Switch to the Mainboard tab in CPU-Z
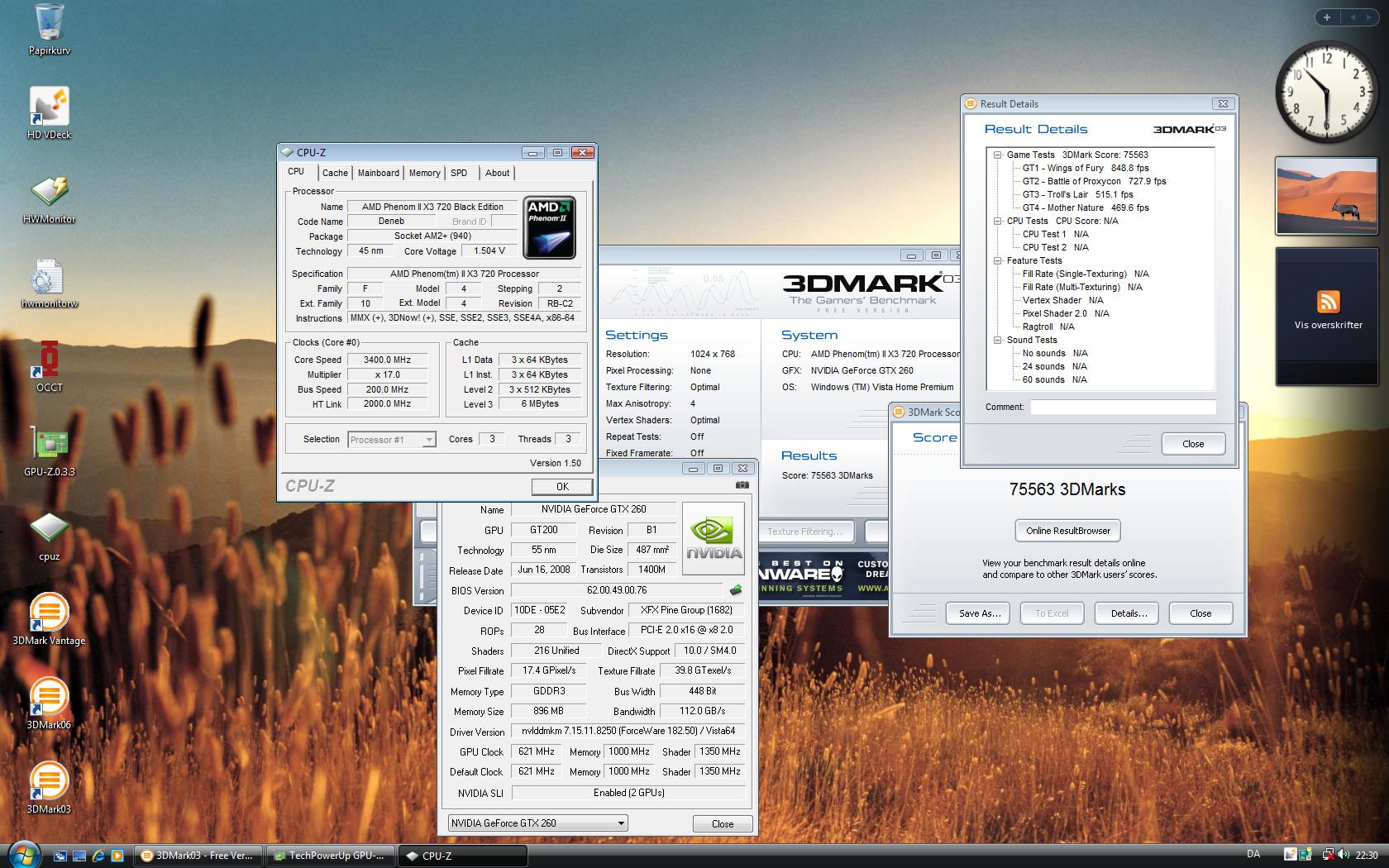1389x868 pixels. [x=379, y=173]
